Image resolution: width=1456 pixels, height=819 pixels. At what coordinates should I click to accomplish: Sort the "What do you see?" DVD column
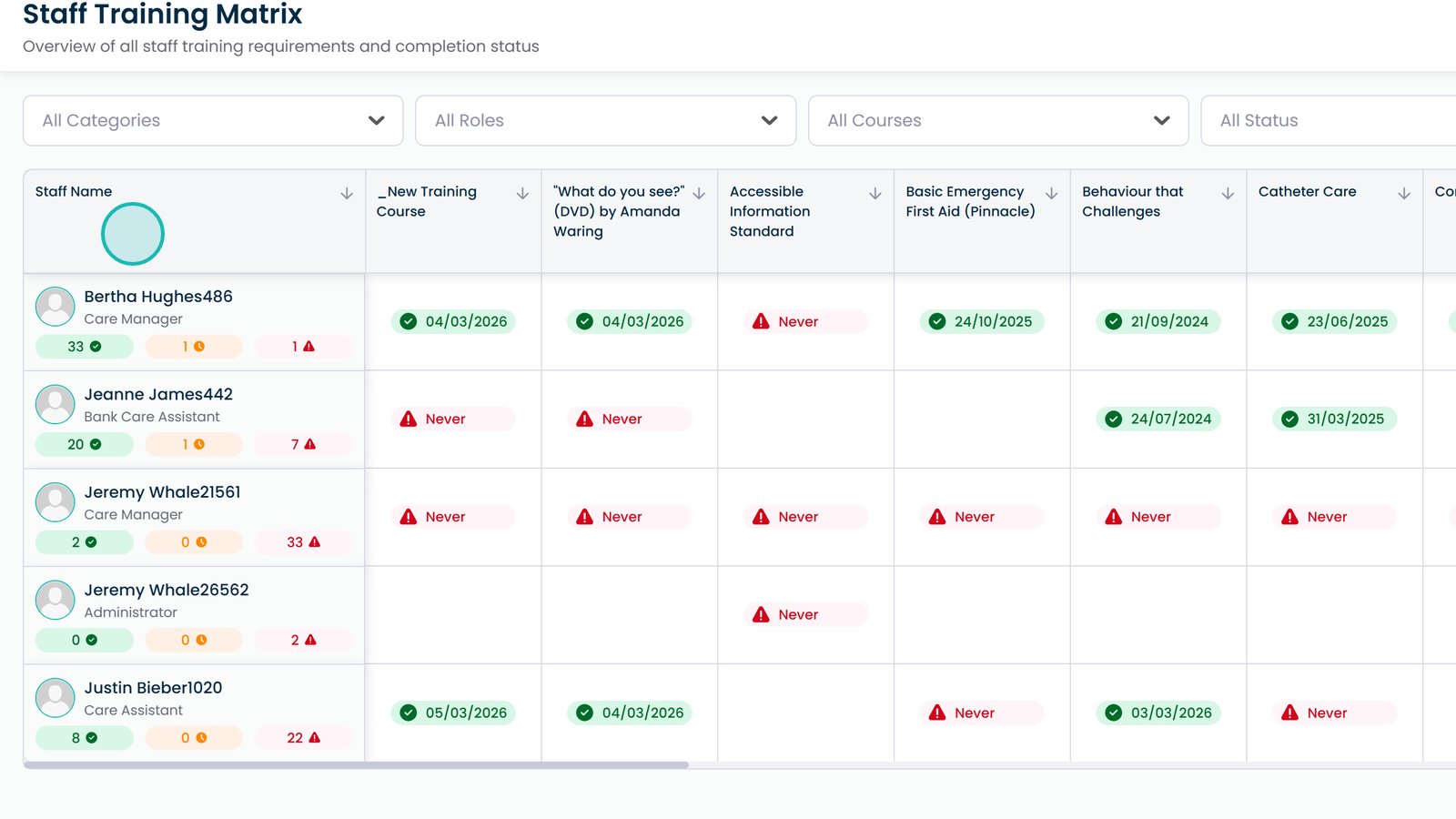[699, 194]
